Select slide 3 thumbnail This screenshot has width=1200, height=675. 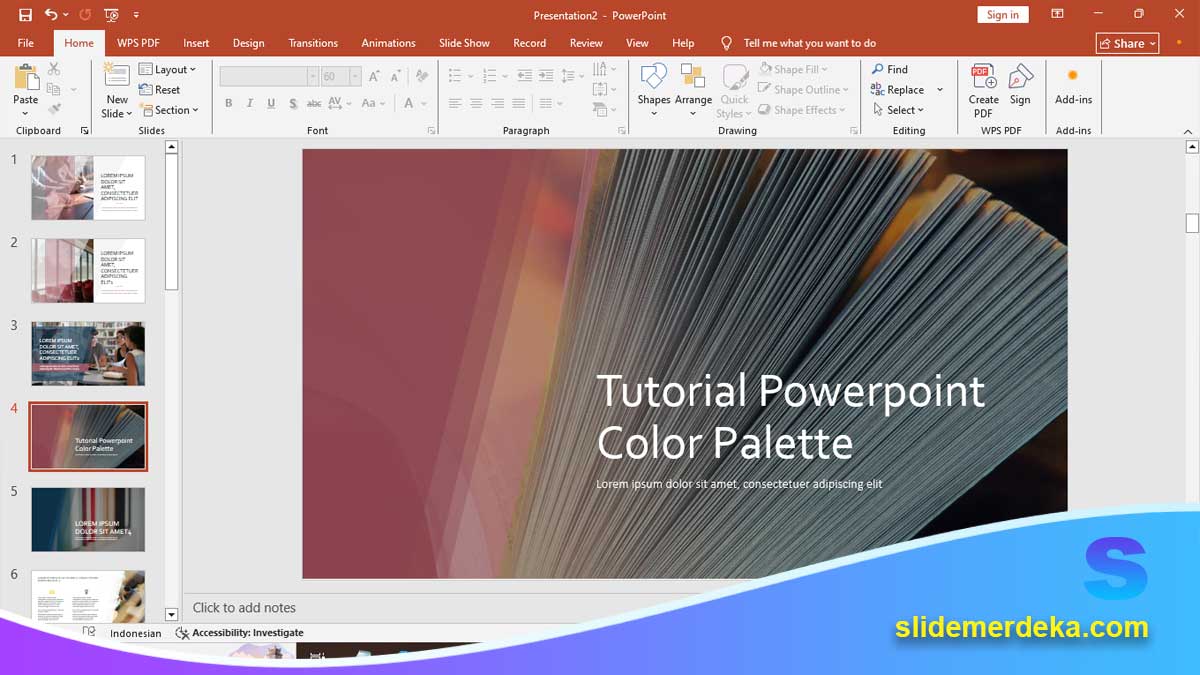88,353
